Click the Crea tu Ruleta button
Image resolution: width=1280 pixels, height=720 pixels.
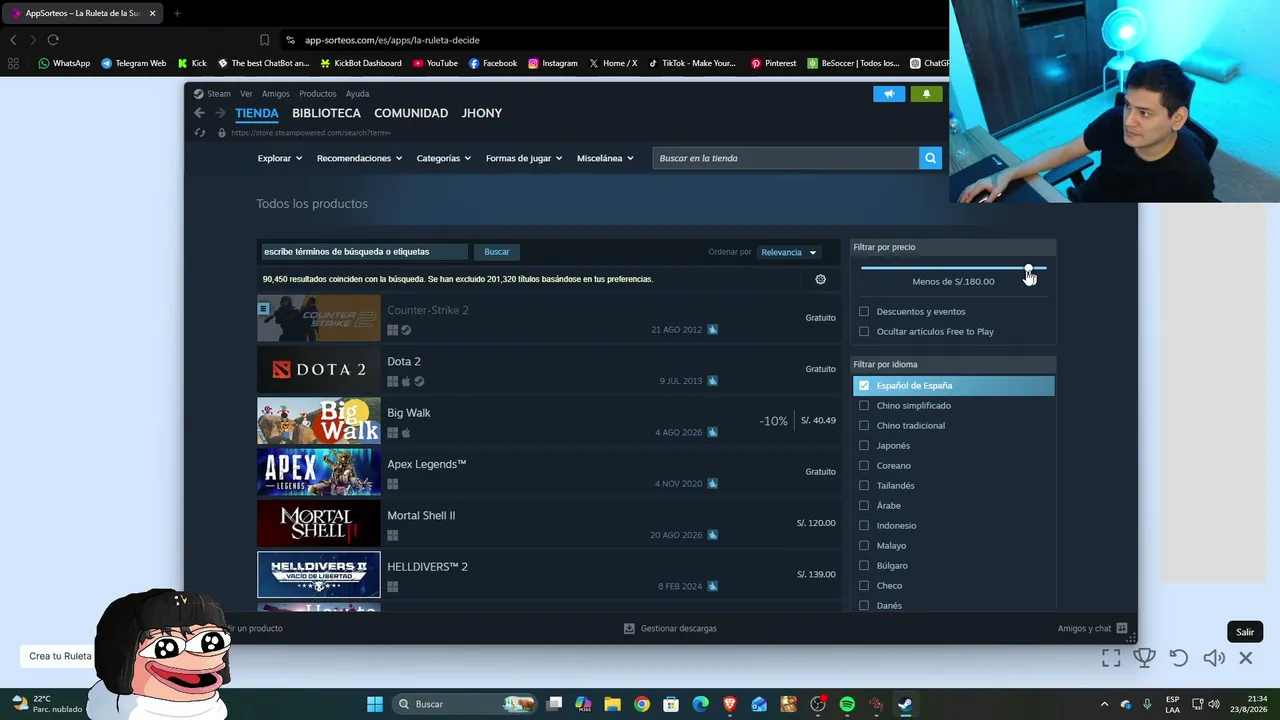(60, 656)
